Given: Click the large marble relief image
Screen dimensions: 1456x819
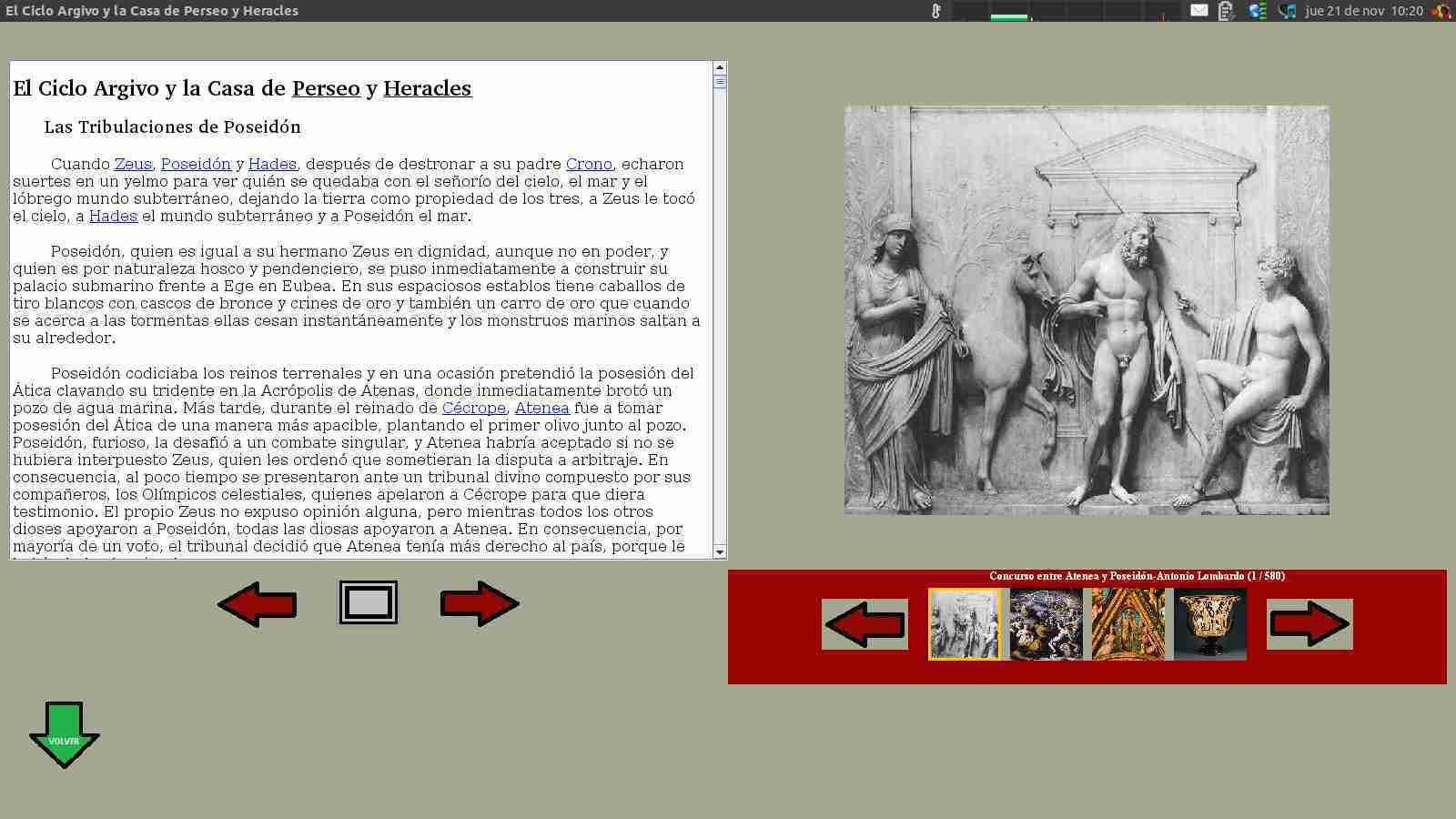Looking at the screenshot, I should tap(1087, 310).
